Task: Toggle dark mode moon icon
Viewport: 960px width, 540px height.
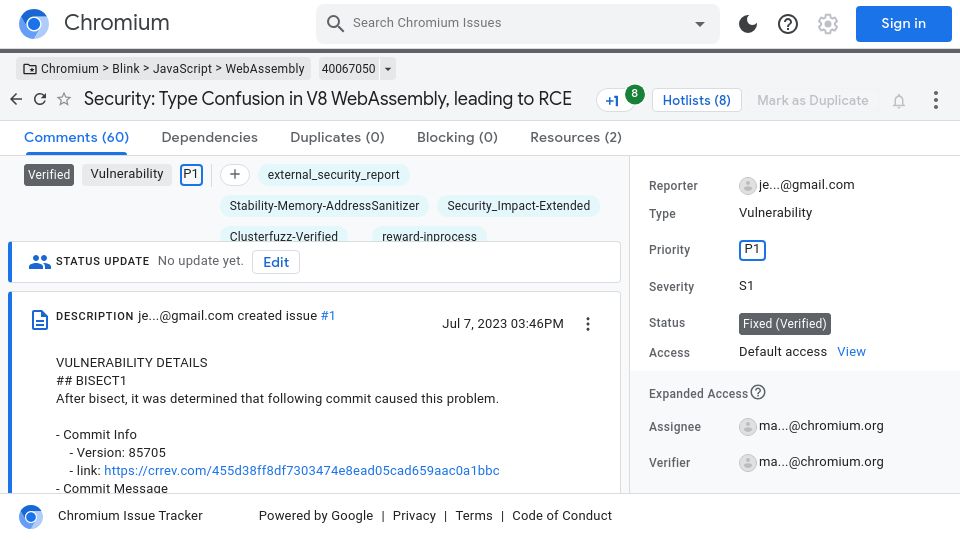Action: (x=748, y=24)
